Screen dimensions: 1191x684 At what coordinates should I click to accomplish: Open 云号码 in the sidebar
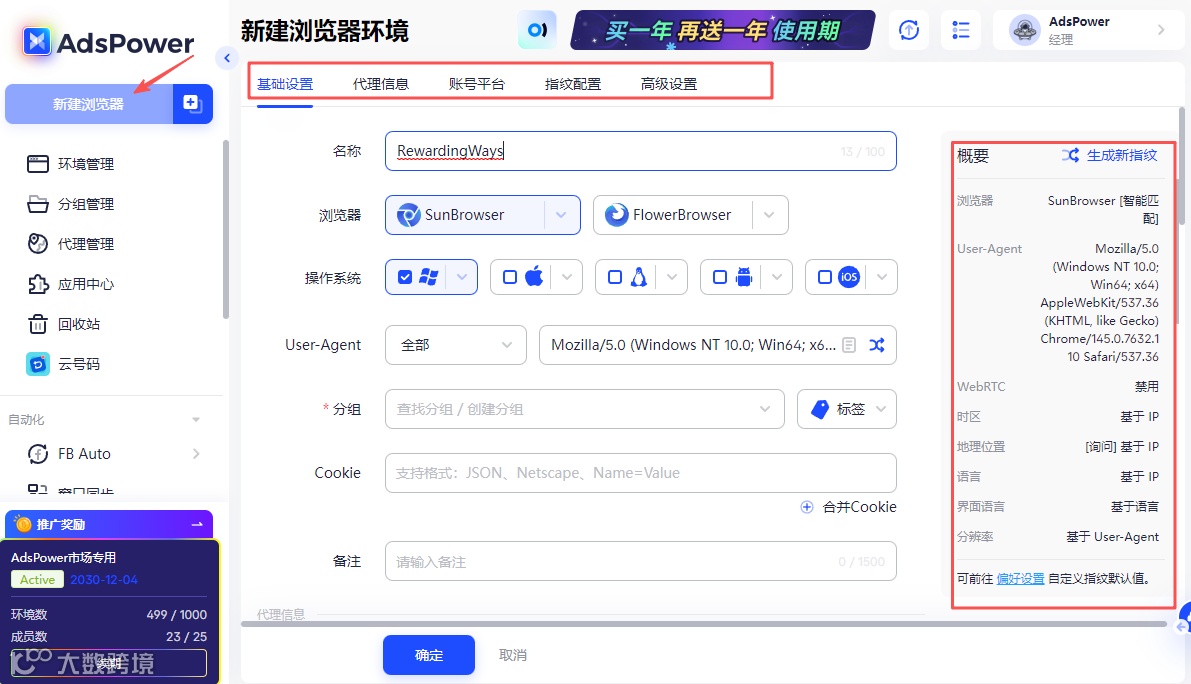pyautogui.click(x=79, y=364)
